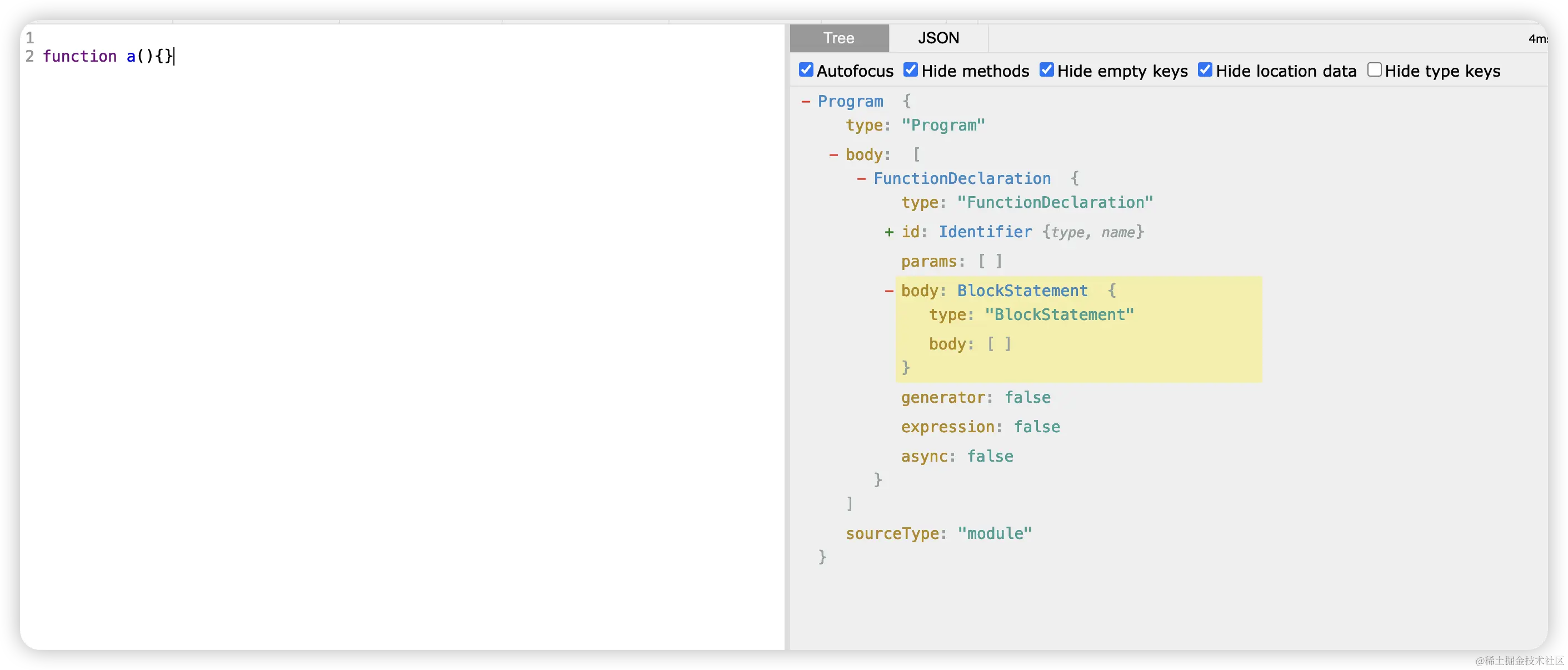Disable Hide location data checkbox

1205,70
